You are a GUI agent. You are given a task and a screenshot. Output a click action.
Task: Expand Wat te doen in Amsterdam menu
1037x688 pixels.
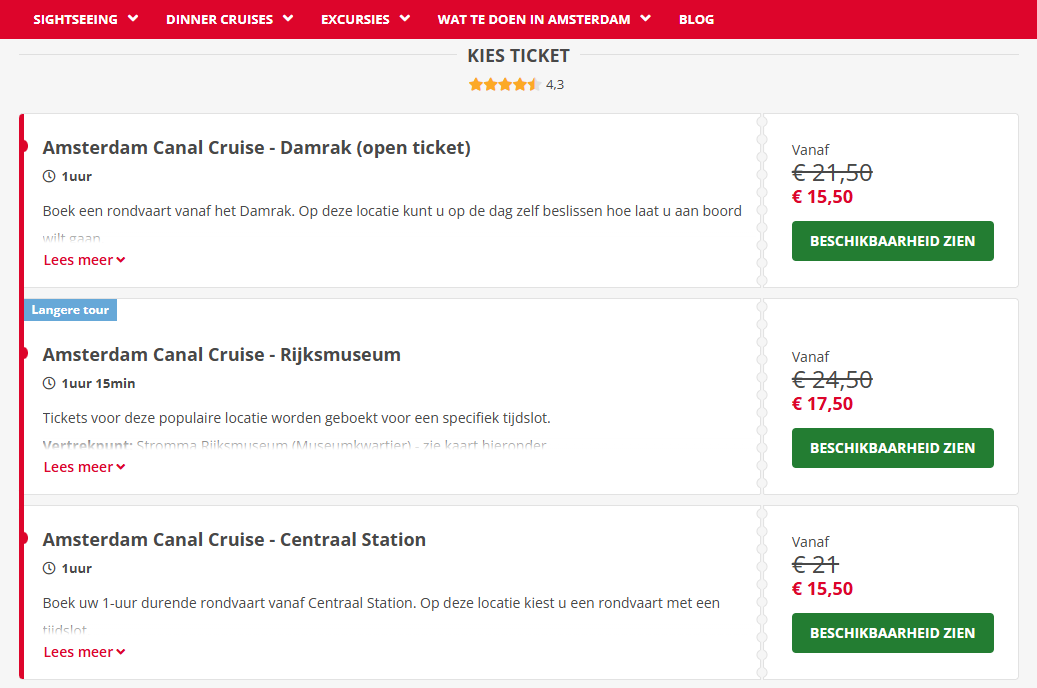point(544,19)
